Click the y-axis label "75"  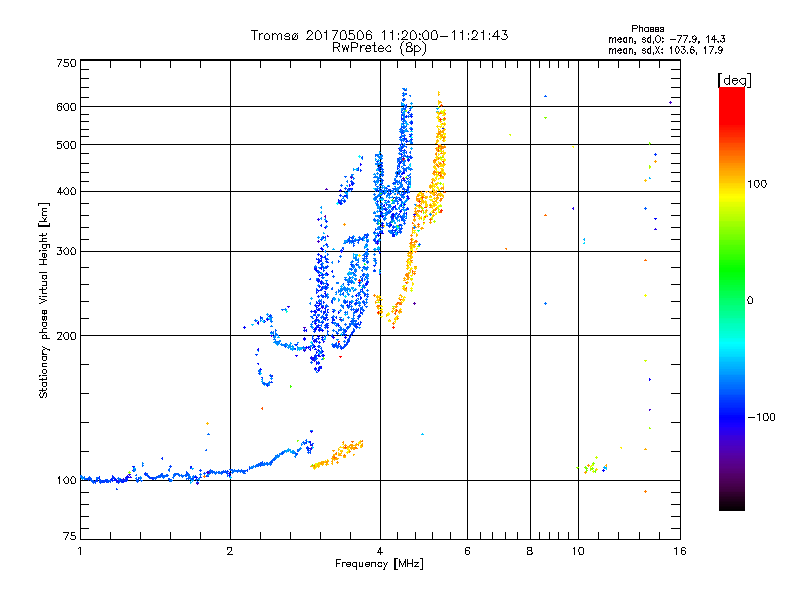[69, 536]
